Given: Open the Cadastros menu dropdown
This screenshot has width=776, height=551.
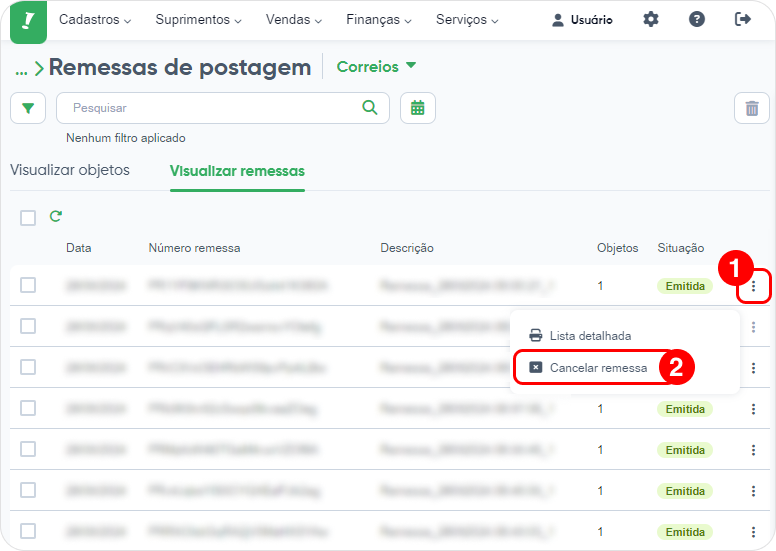Looking at the screenshot, I should point(95,20).
